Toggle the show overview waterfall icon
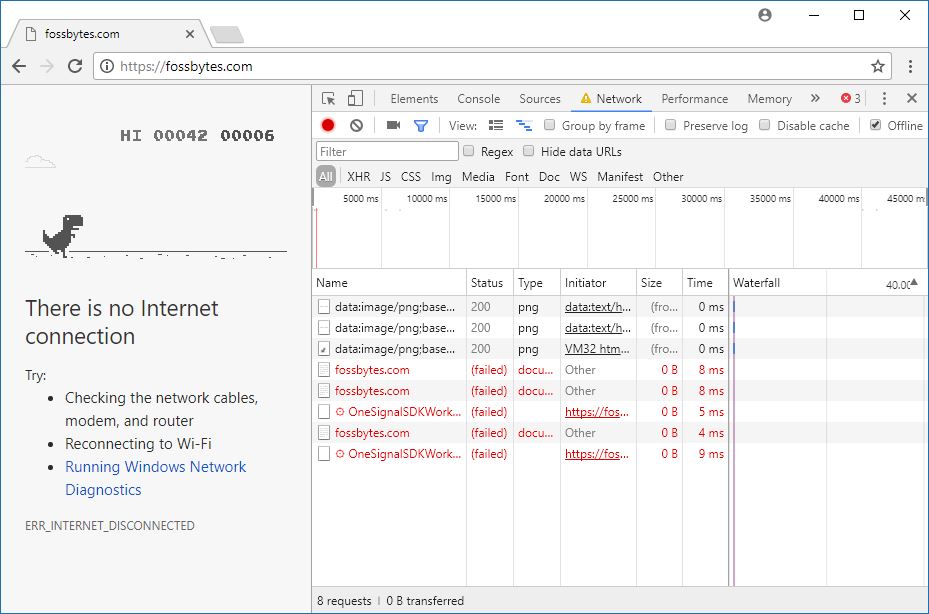Image resolution: width=929 pixels, height=614 pixels. coord(524,123)
